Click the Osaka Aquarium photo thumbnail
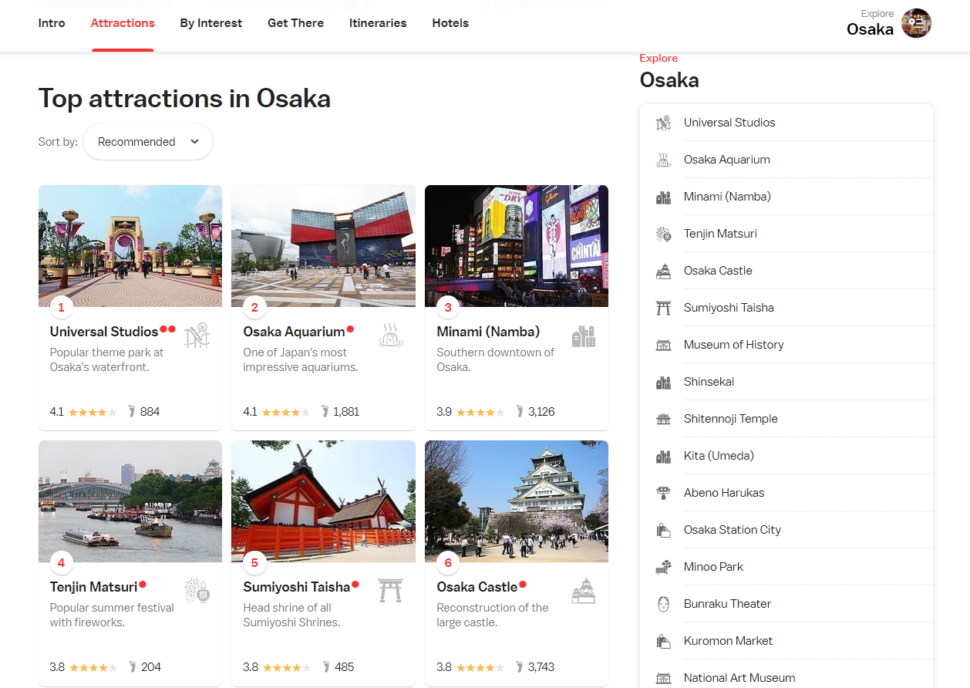The height and width of the screenshot is (688, 970). (323, 246)
